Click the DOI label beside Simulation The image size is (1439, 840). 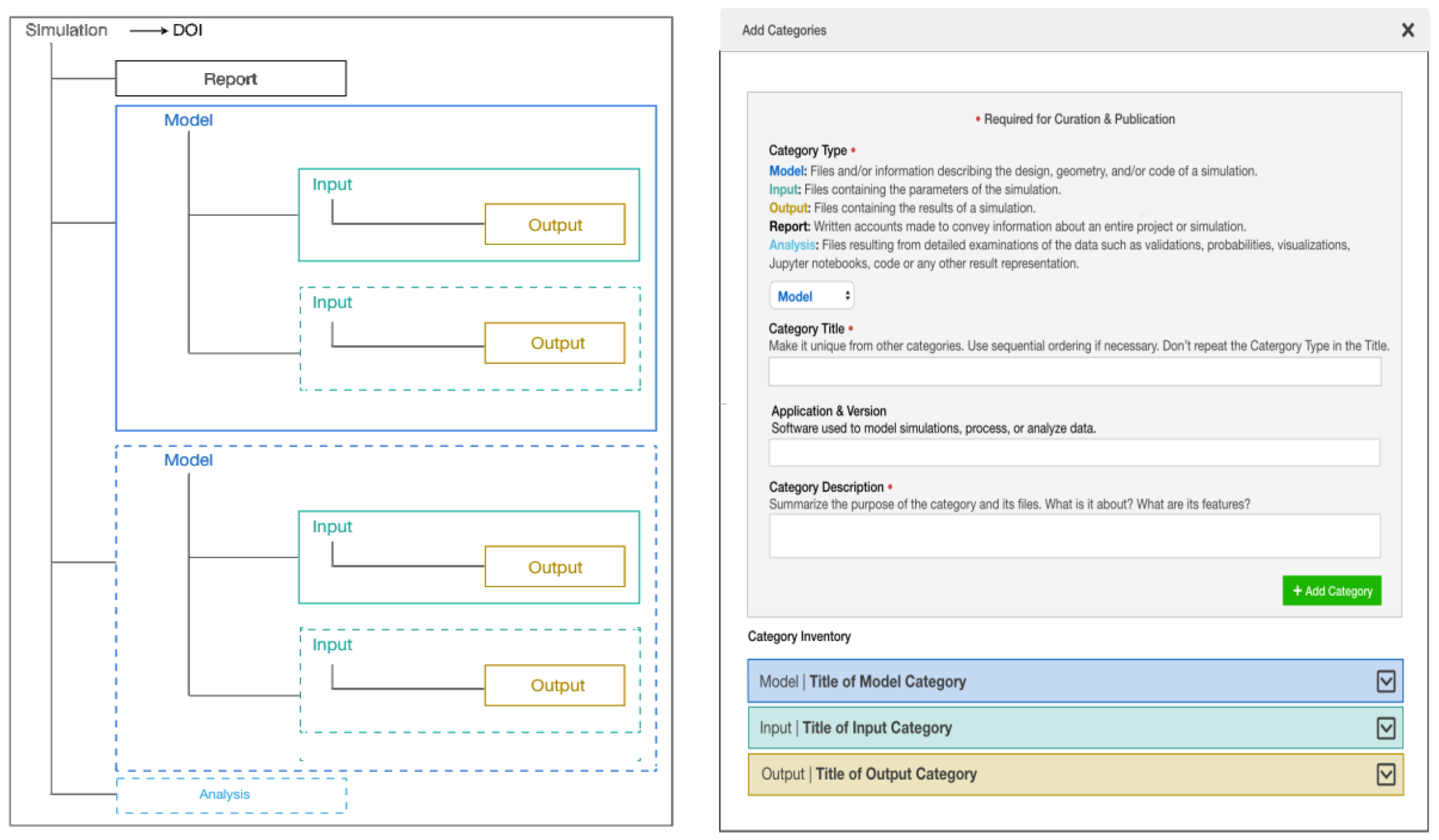pyautogui.click(x=187, y=30)
